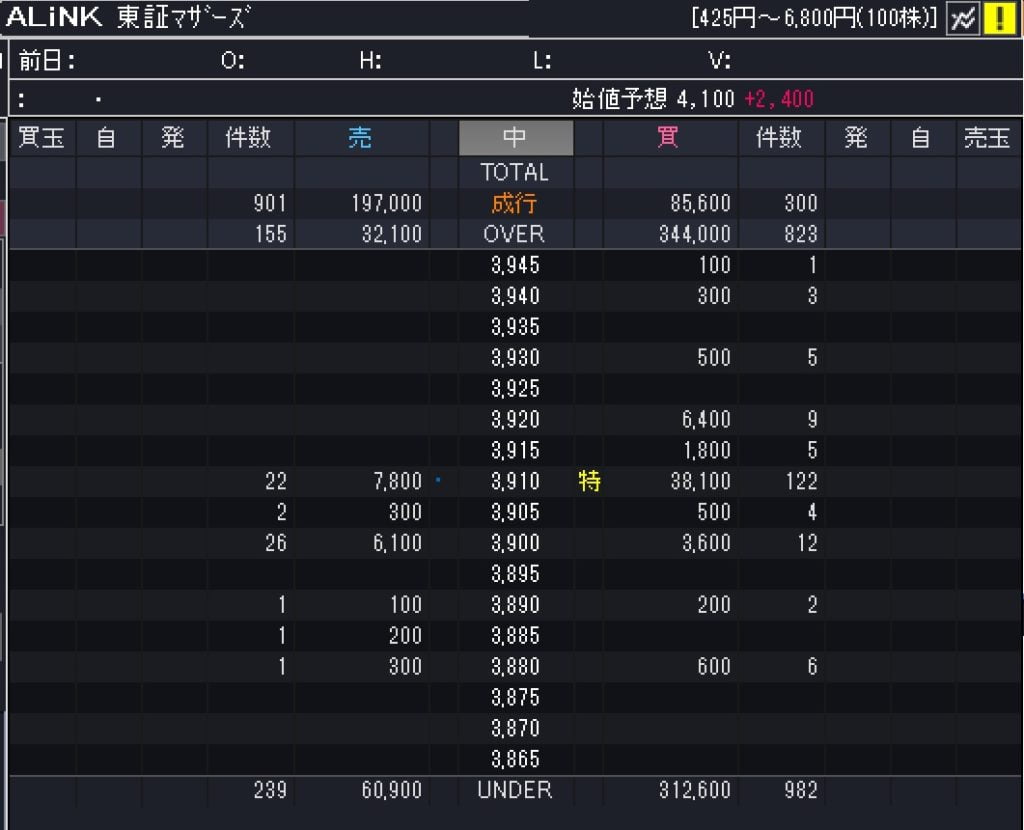Select the 3,900 price level
Viewport: 1024px width, 830px height.
tap(515, 543)
